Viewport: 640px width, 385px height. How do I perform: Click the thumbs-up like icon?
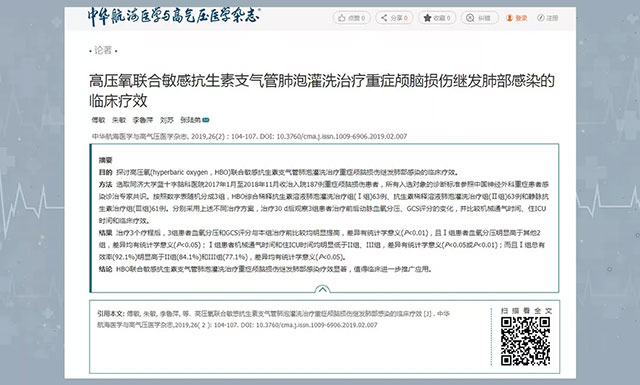342,18
